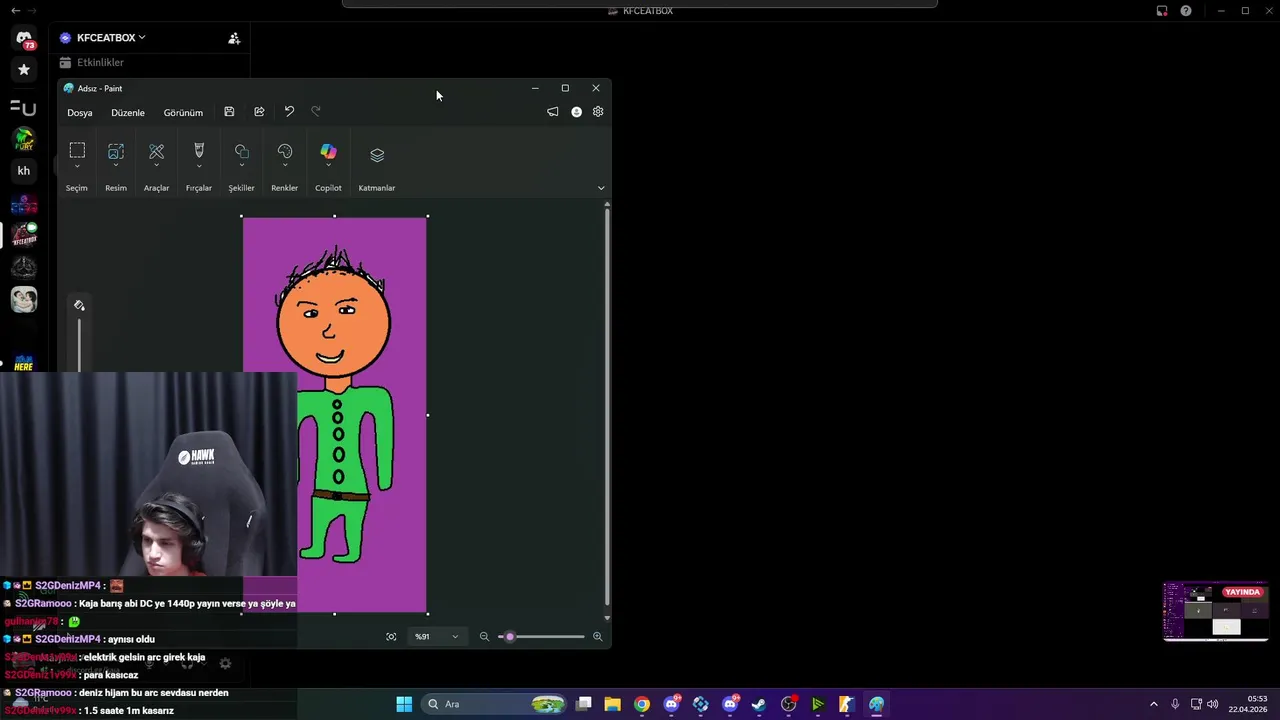Open the Görünüm menu

click(183, 113)
